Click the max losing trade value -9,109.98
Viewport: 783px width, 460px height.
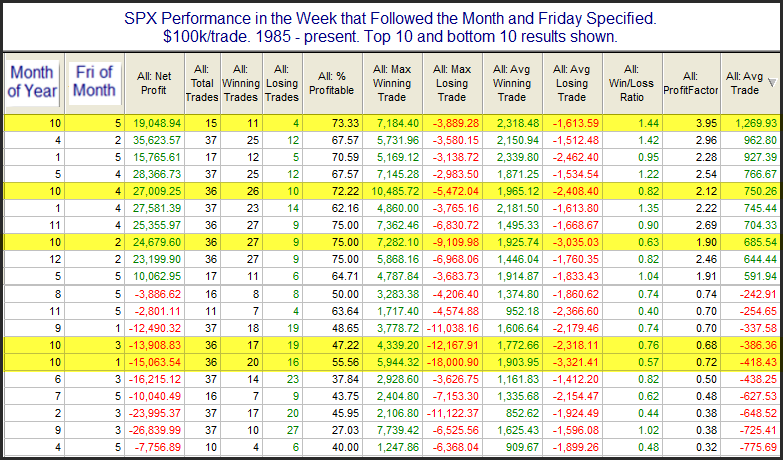pyautogui.click(x=457, y=242)
